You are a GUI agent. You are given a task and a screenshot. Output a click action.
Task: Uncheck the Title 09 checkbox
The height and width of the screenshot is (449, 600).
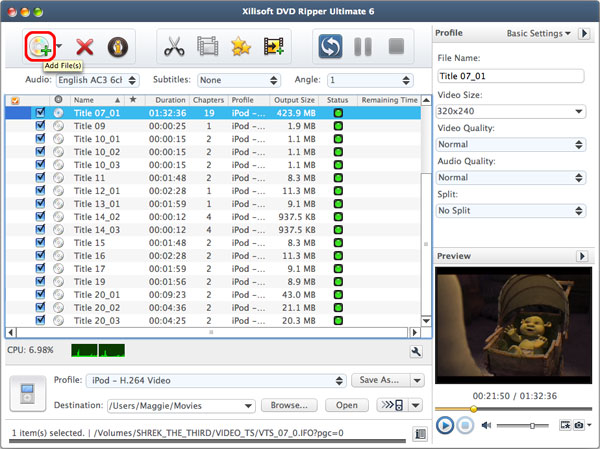40,126
